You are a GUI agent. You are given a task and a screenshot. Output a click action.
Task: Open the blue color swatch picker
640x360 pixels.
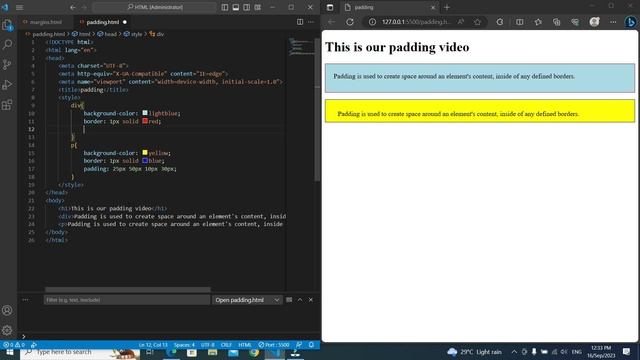(x=145, y=160)
